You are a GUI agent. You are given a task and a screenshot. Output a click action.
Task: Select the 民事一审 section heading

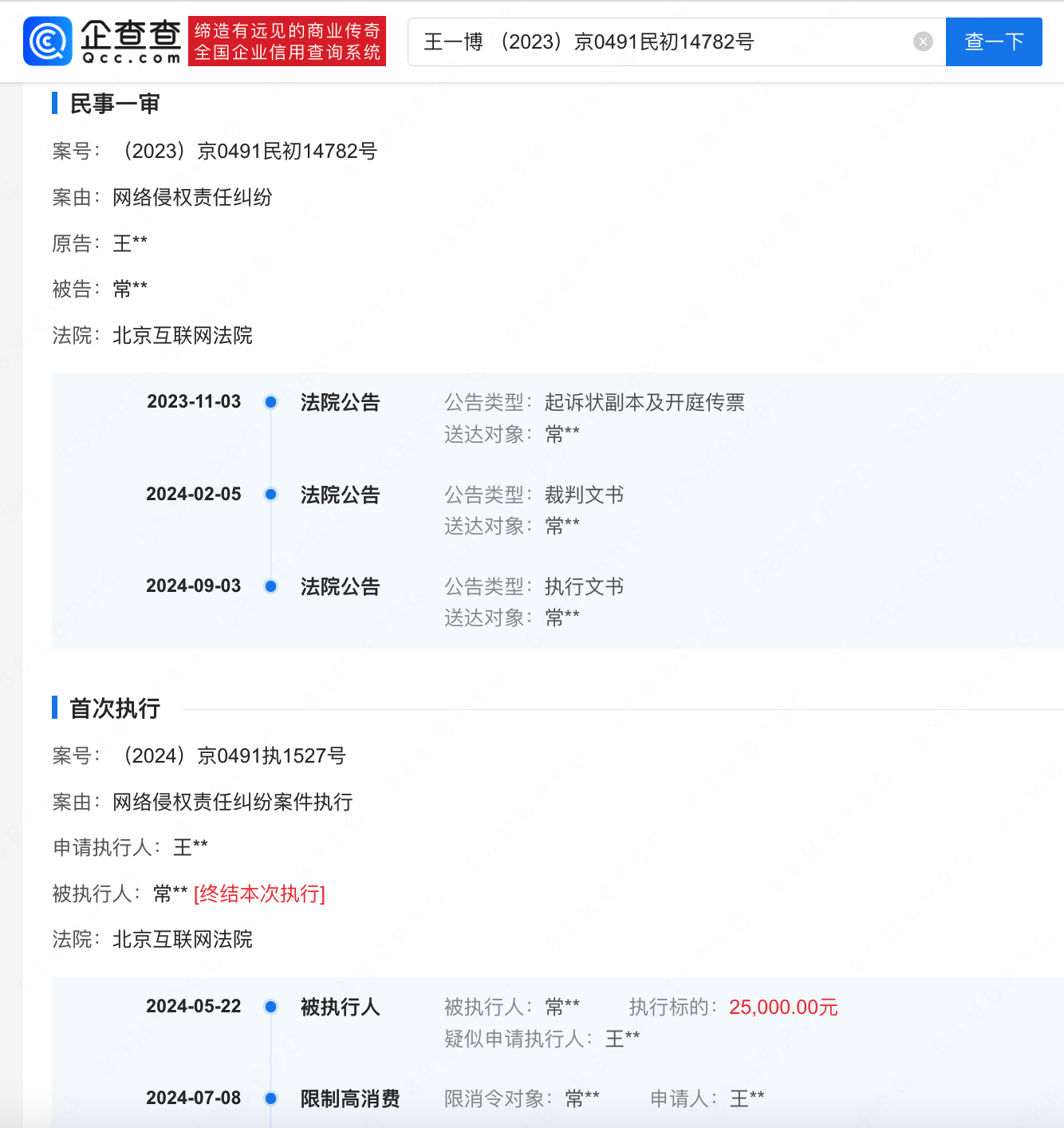pos(115,104)
